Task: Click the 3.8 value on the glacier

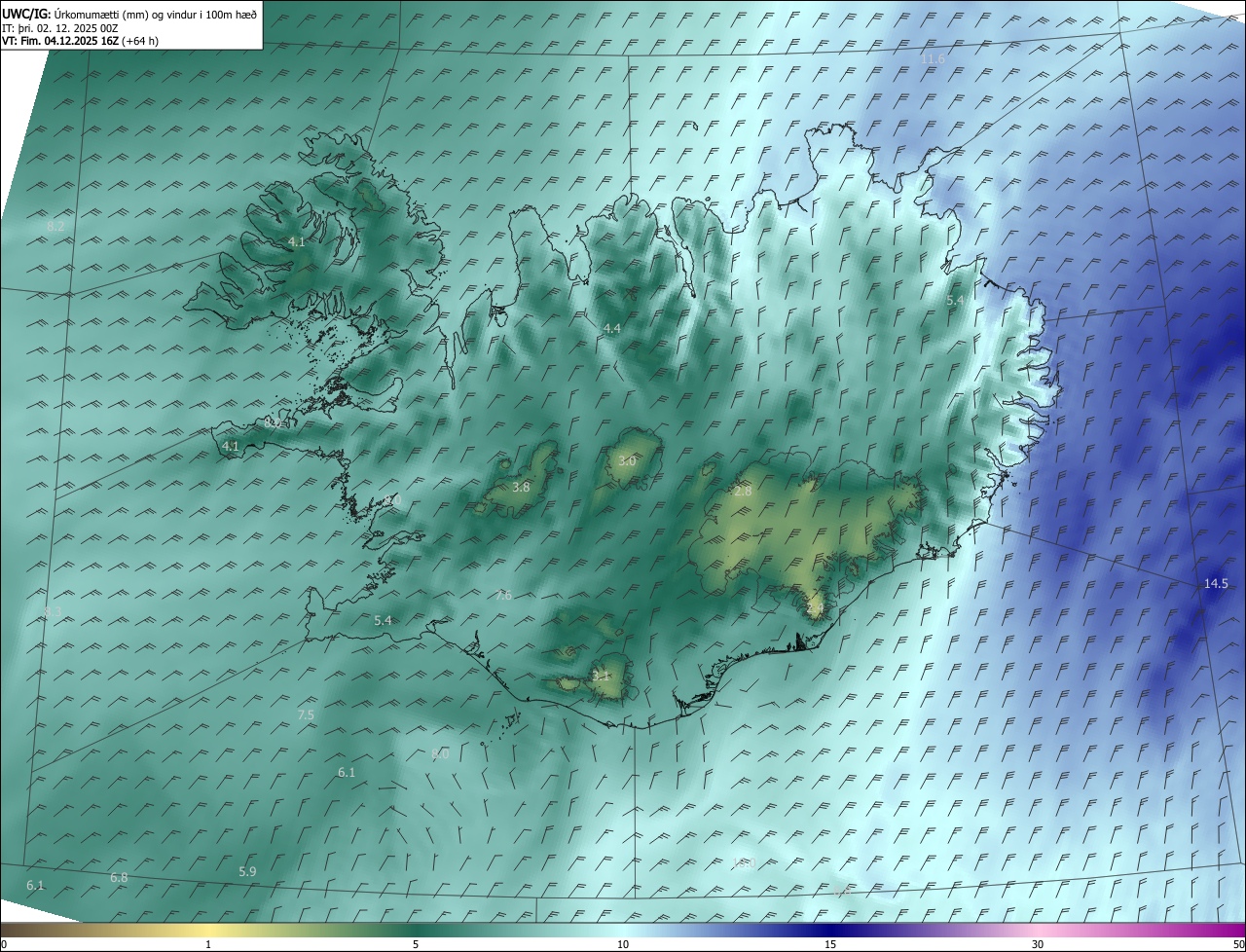Action: pyautogui.click(x=521, y=487)
